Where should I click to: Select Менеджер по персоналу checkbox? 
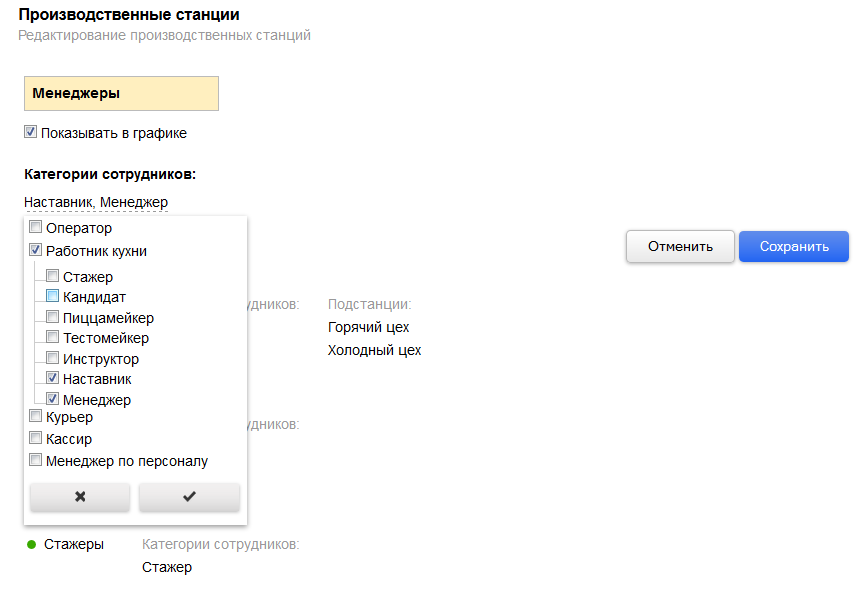tap(36, 460)
